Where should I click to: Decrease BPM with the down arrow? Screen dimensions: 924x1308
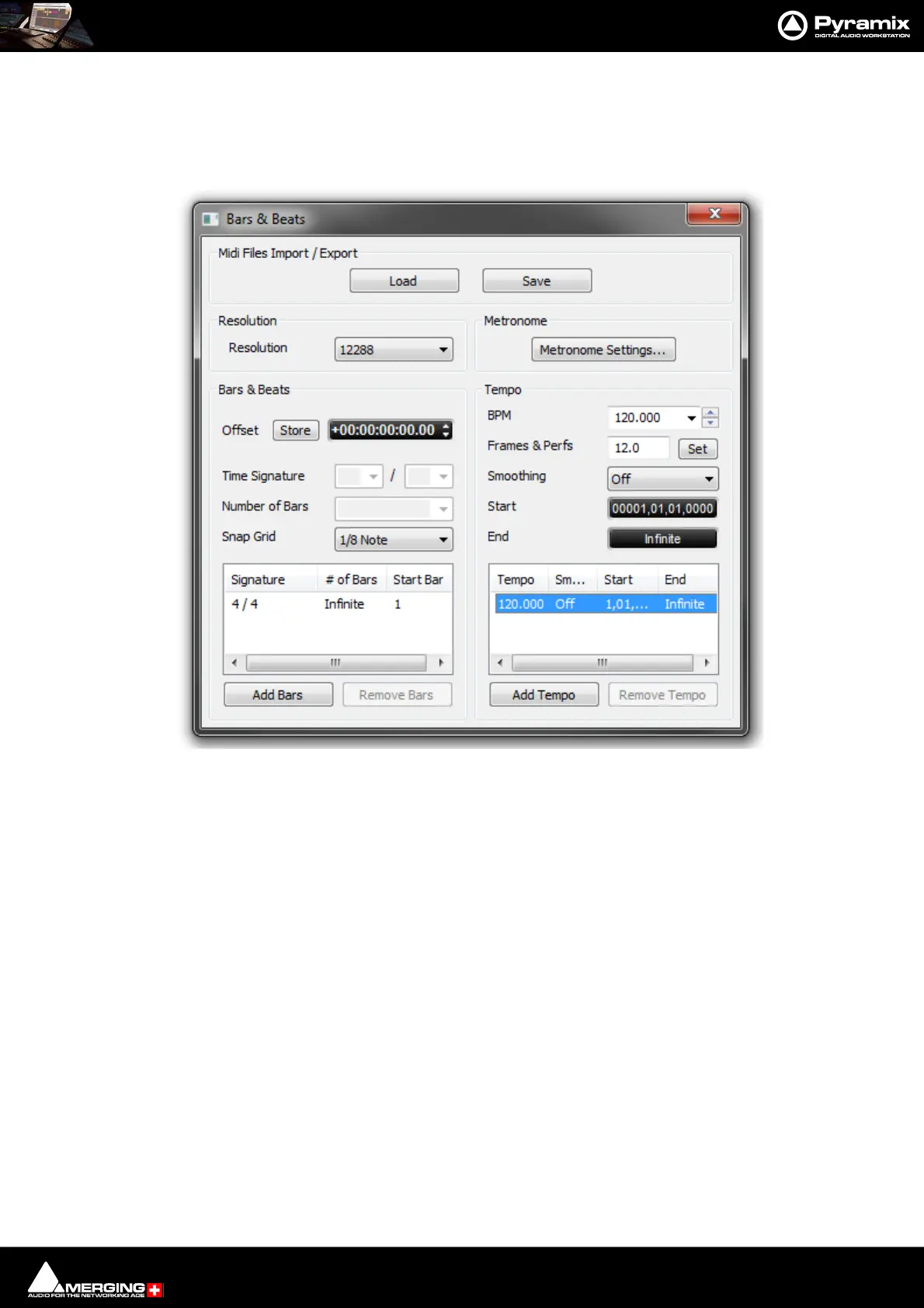[710, 423]
